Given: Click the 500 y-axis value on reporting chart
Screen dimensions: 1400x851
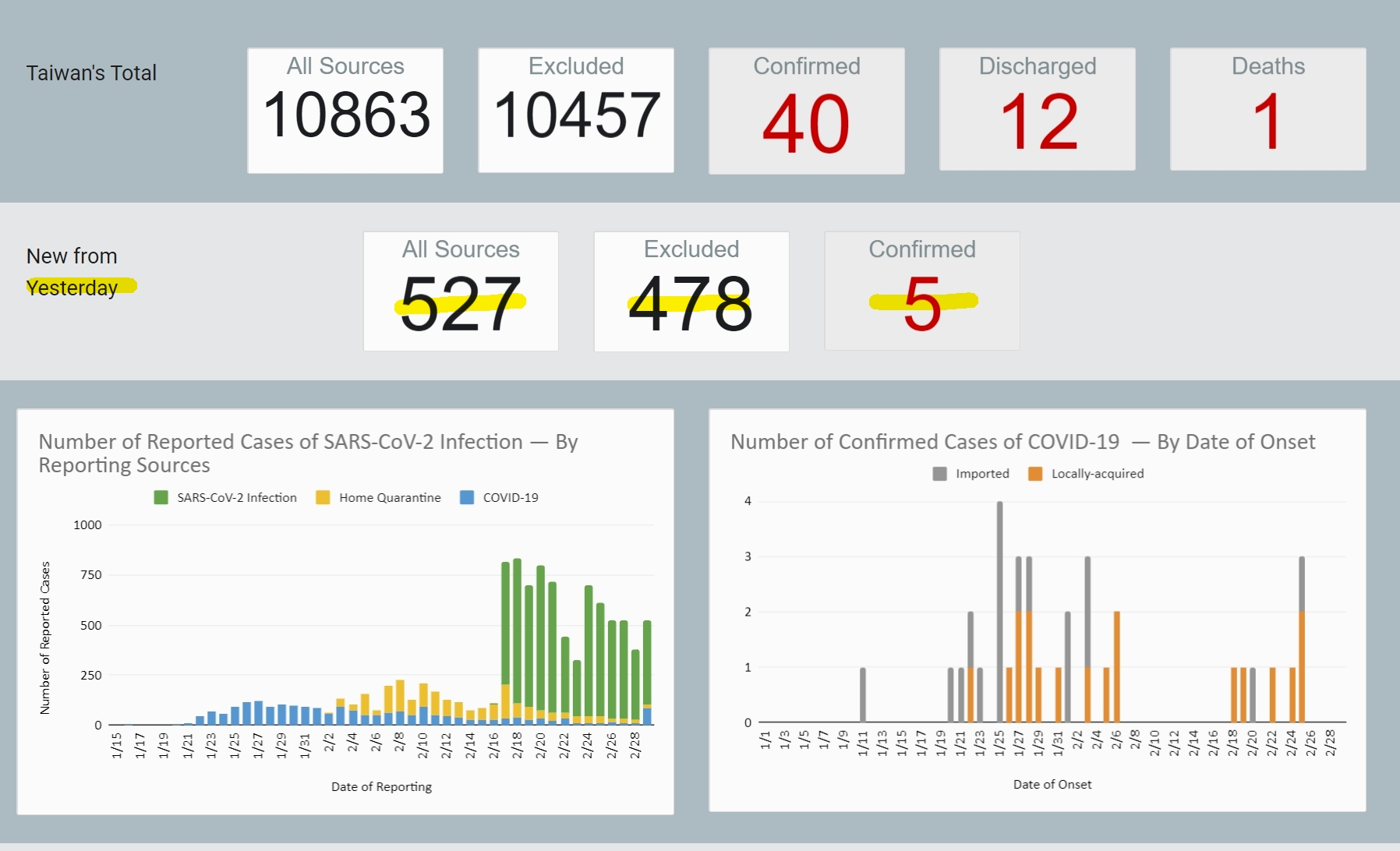Looking at the screenshot, I should [x=90, y=625].
